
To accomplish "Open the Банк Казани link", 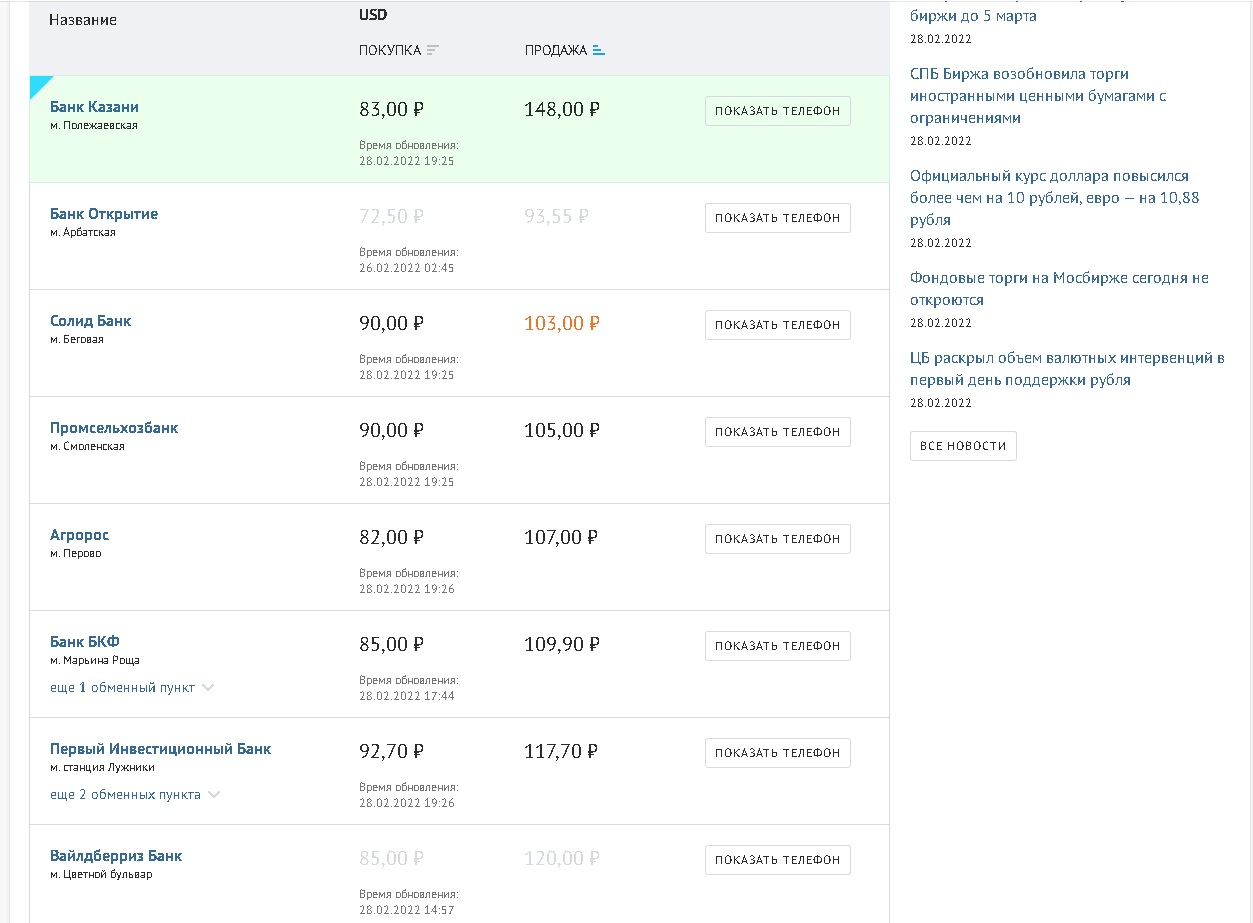I will (x=94, y=107).
